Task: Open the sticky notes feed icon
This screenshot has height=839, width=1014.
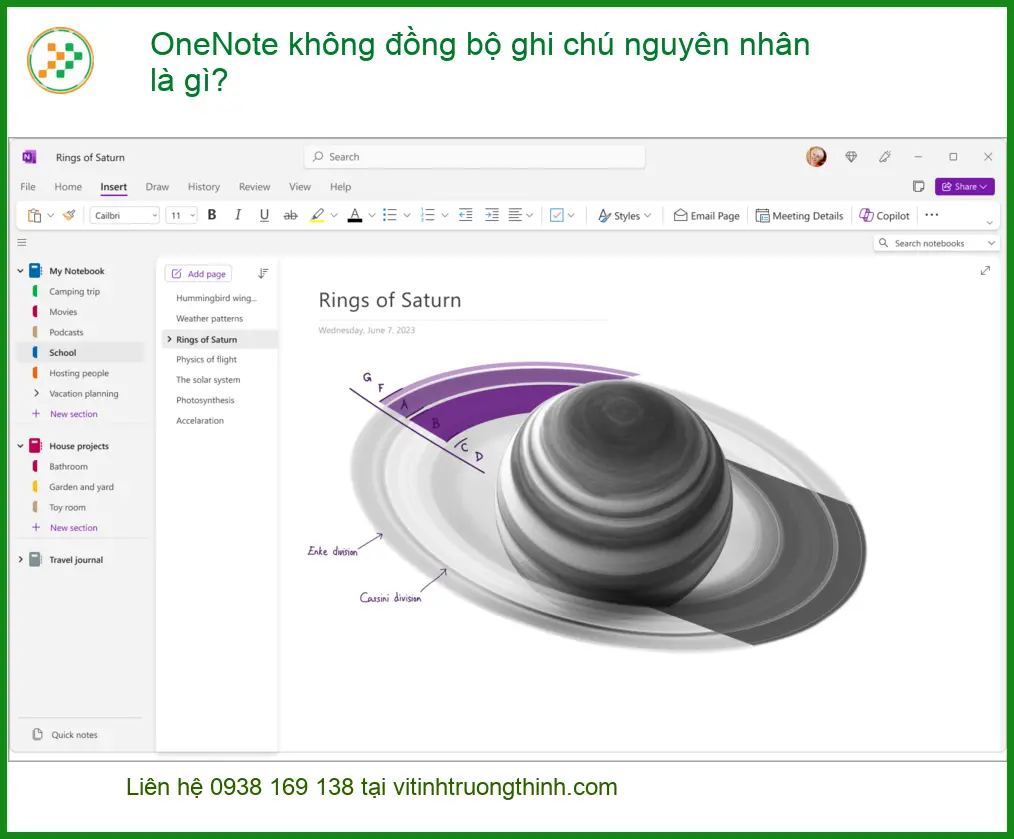Action: click(918, 186)
